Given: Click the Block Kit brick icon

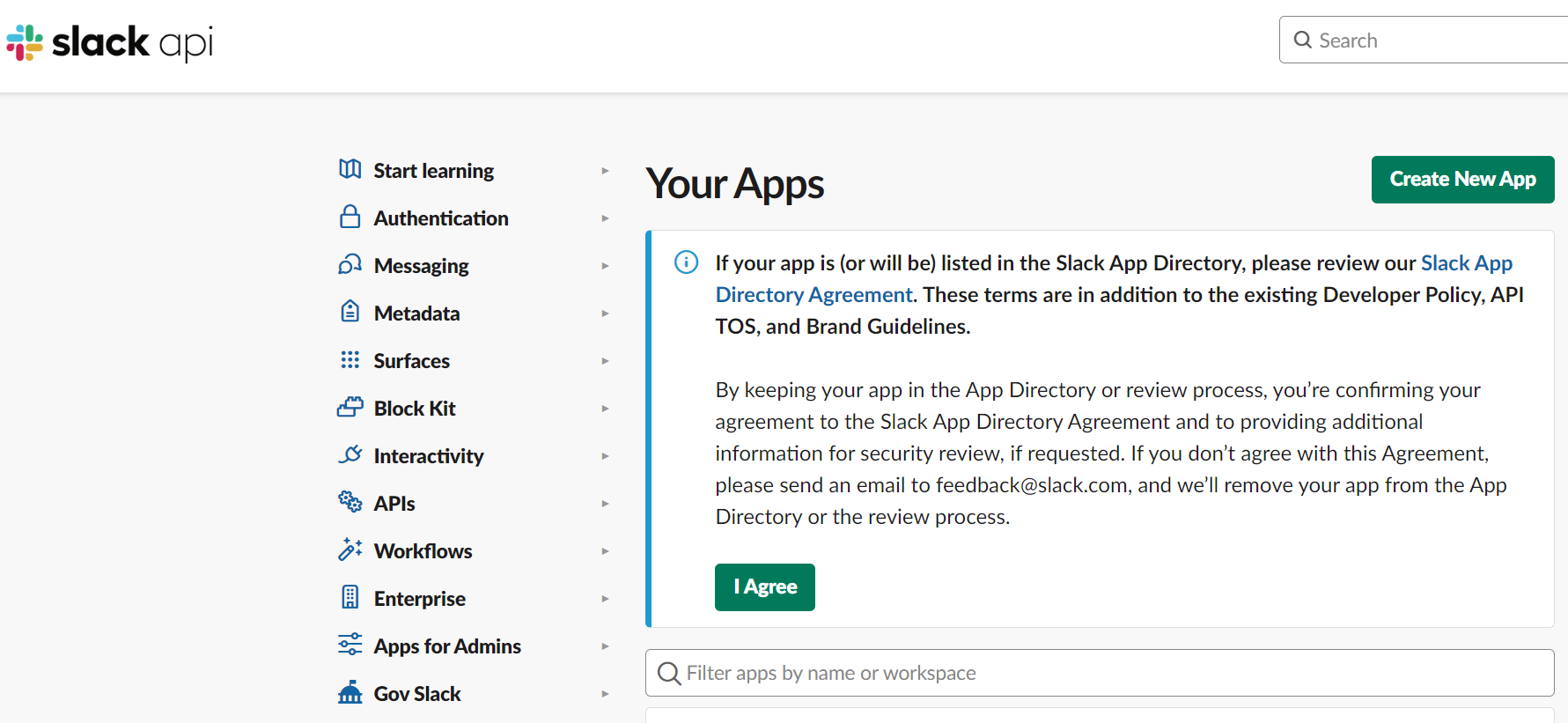Looking at the screenshot, I should point(350,407).
